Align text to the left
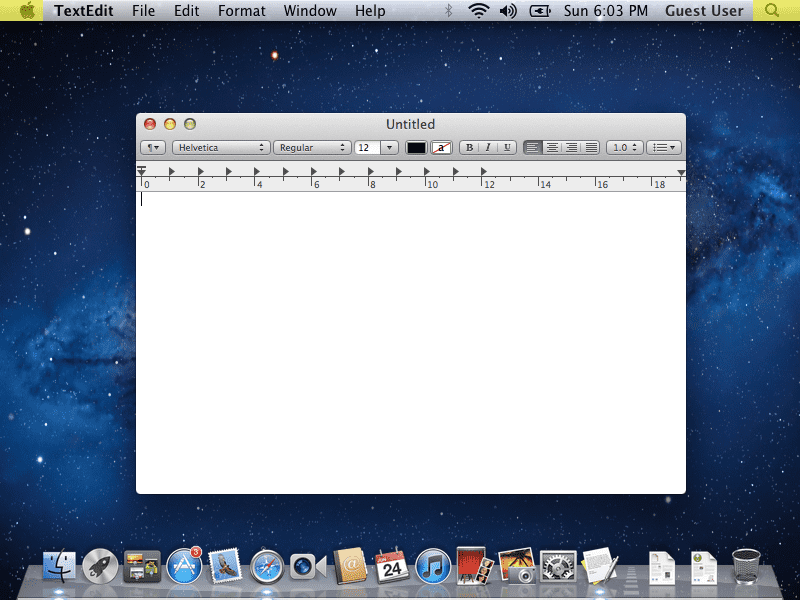Image resolution: width=800 pixels, height=600 pixels. (x=532, y=147)
